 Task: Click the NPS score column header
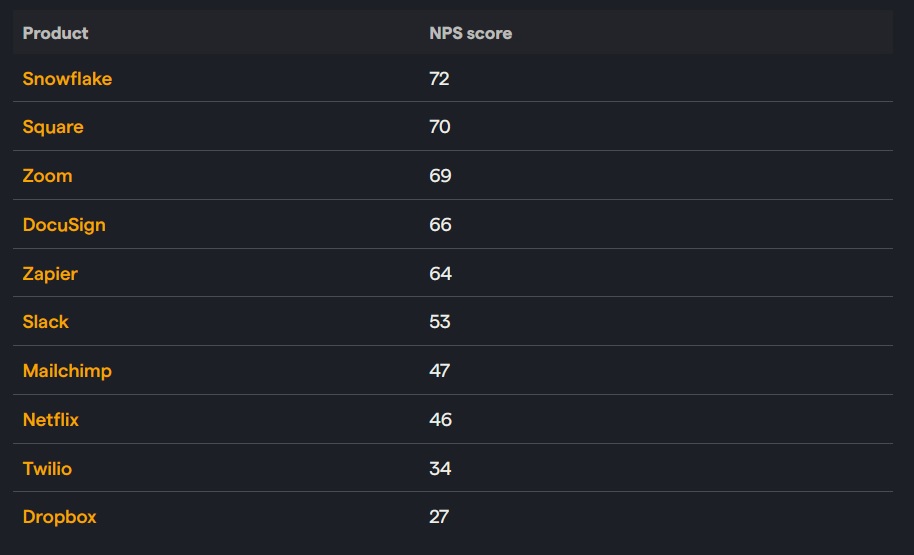pyautogui.click(x=470, y=33)
